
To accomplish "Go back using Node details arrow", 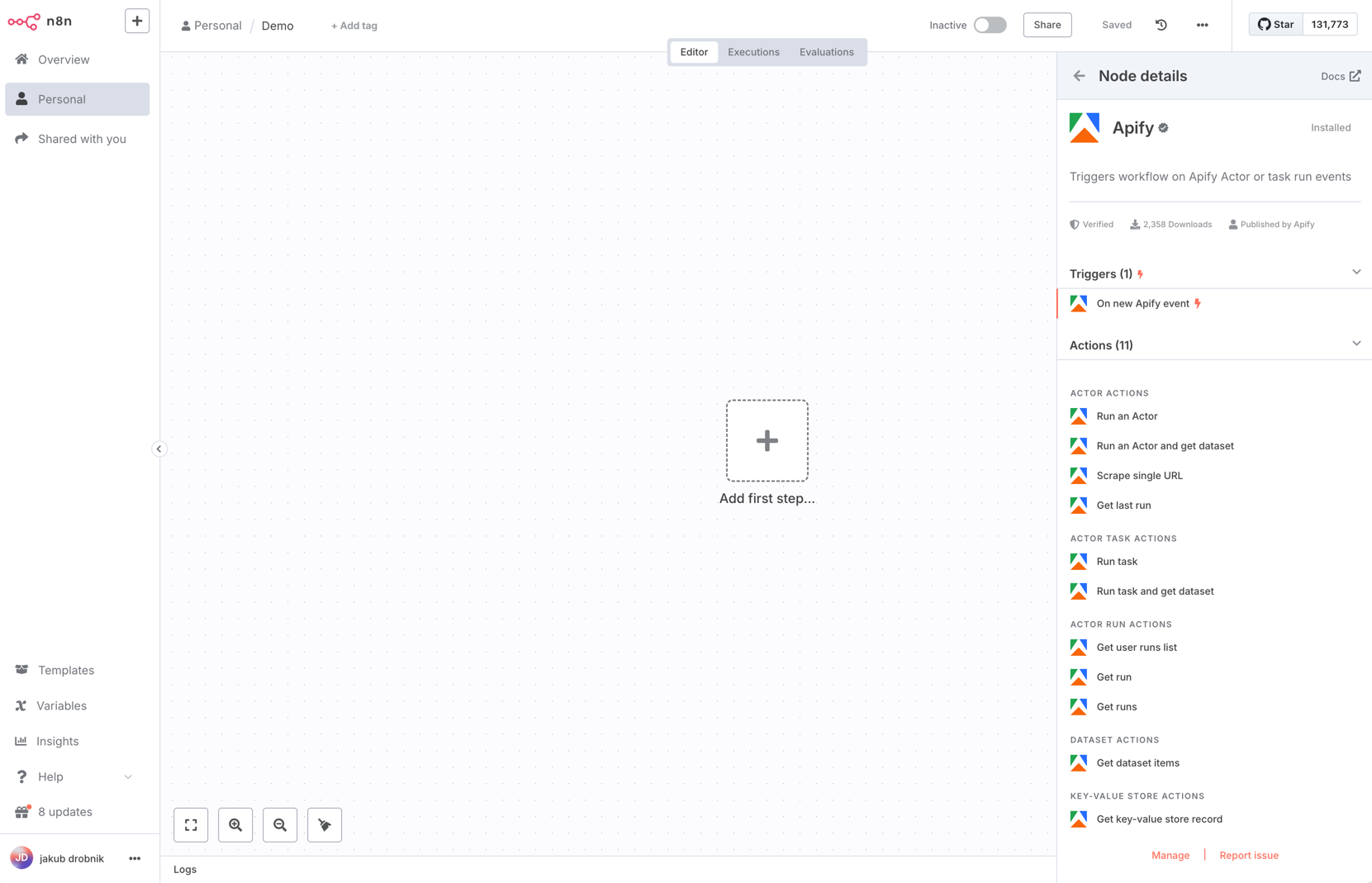I will (1079, 76).
